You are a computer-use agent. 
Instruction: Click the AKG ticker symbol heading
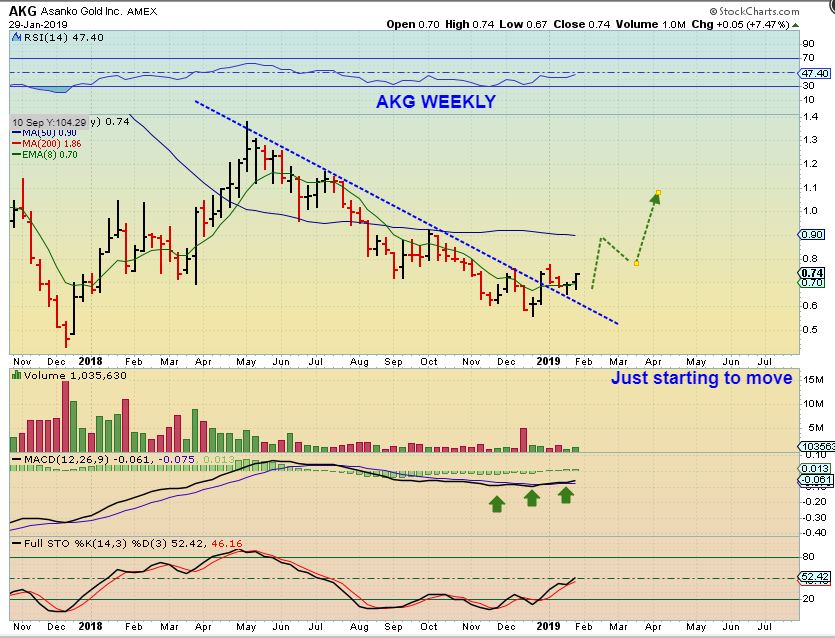tap(23, 11)
